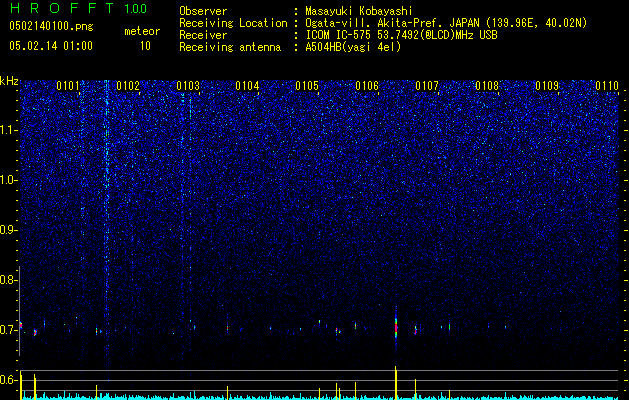Click the 0101 time marker
Screen dimensions: 629x400
67,86
